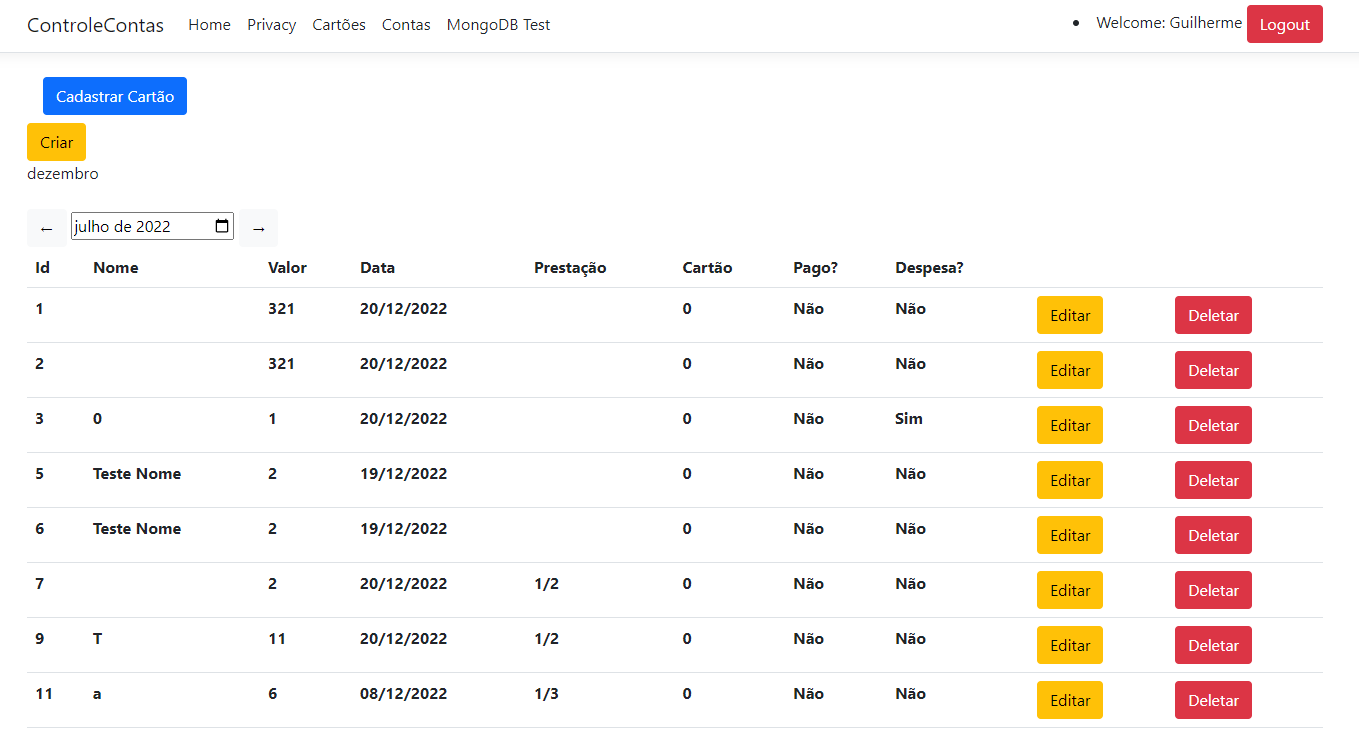Delete the row with Id 6
This screenshot has height=747, width=1359.
1213,535
